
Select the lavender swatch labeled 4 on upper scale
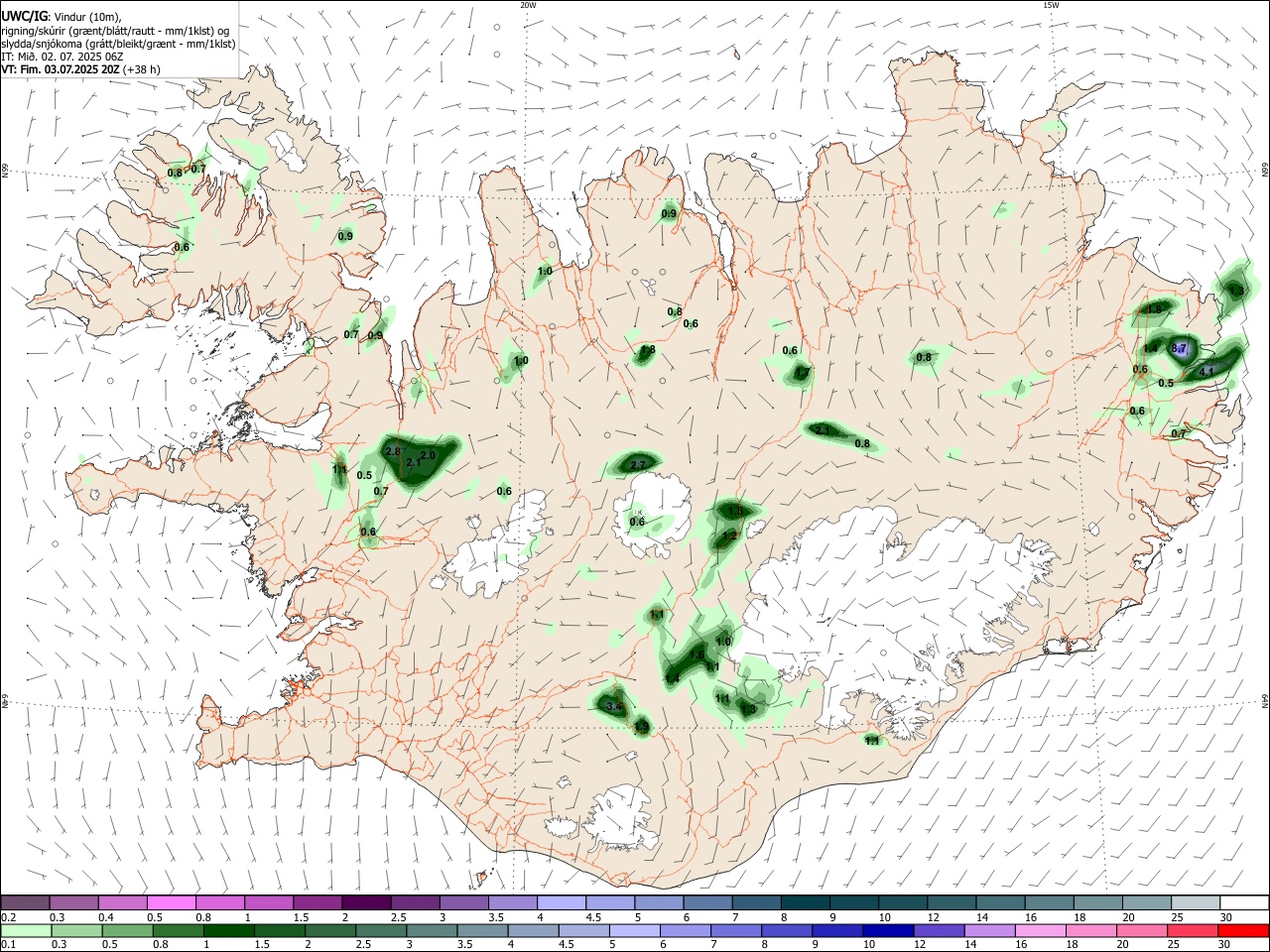[562, 902]
